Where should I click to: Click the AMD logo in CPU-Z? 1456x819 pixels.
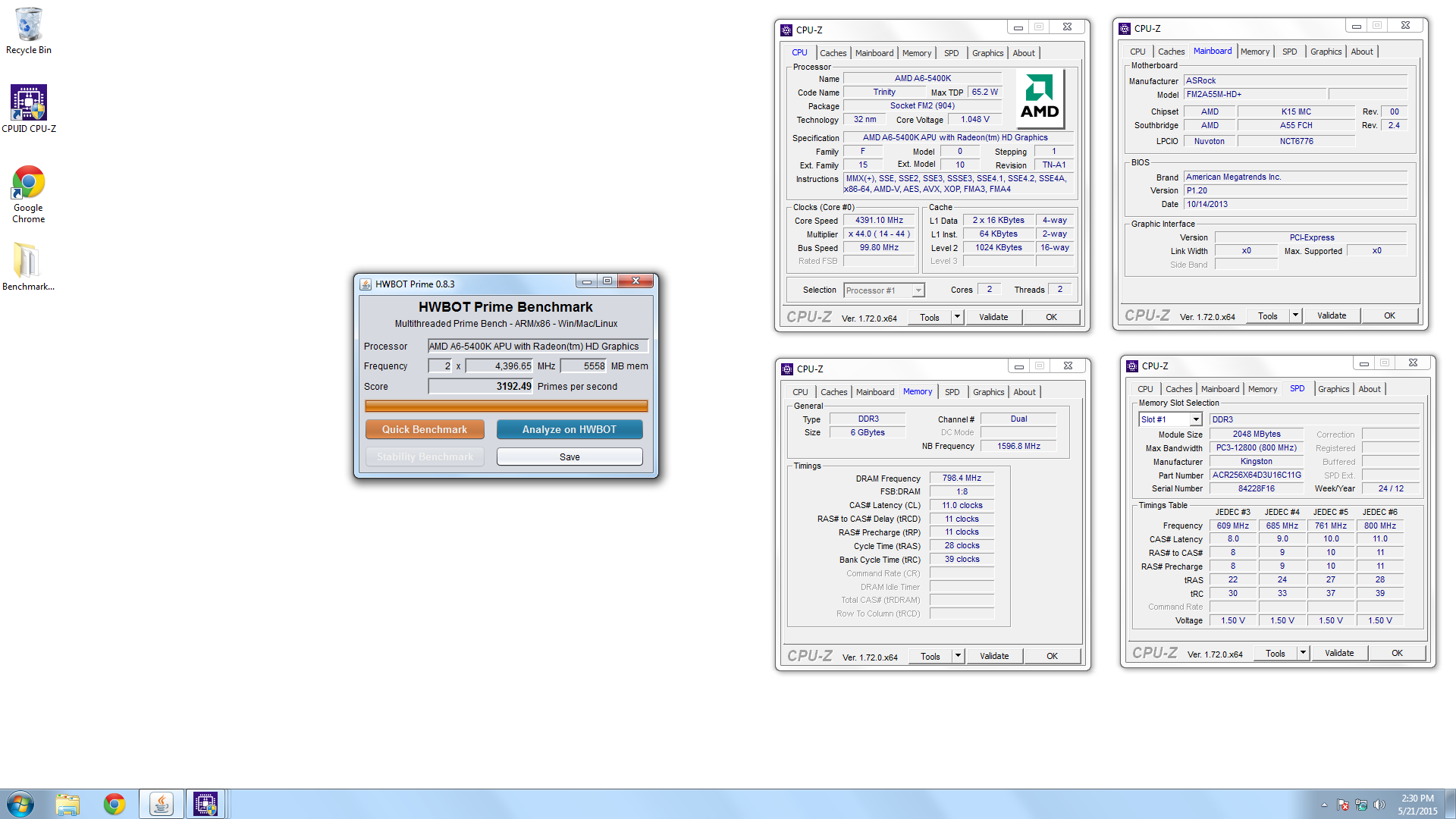point(1040,99)
